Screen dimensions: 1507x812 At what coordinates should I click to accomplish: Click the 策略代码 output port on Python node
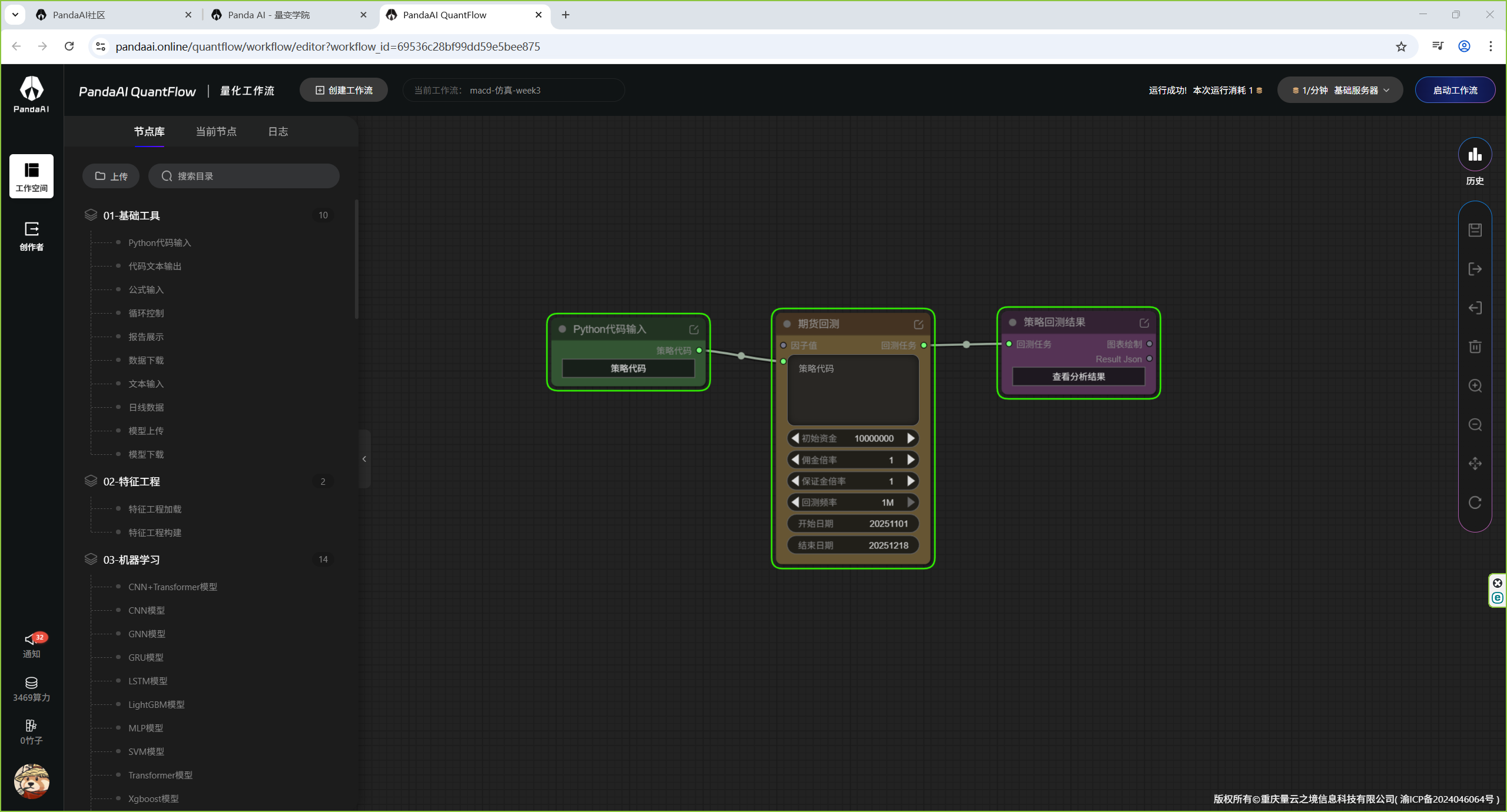(699, 350)
